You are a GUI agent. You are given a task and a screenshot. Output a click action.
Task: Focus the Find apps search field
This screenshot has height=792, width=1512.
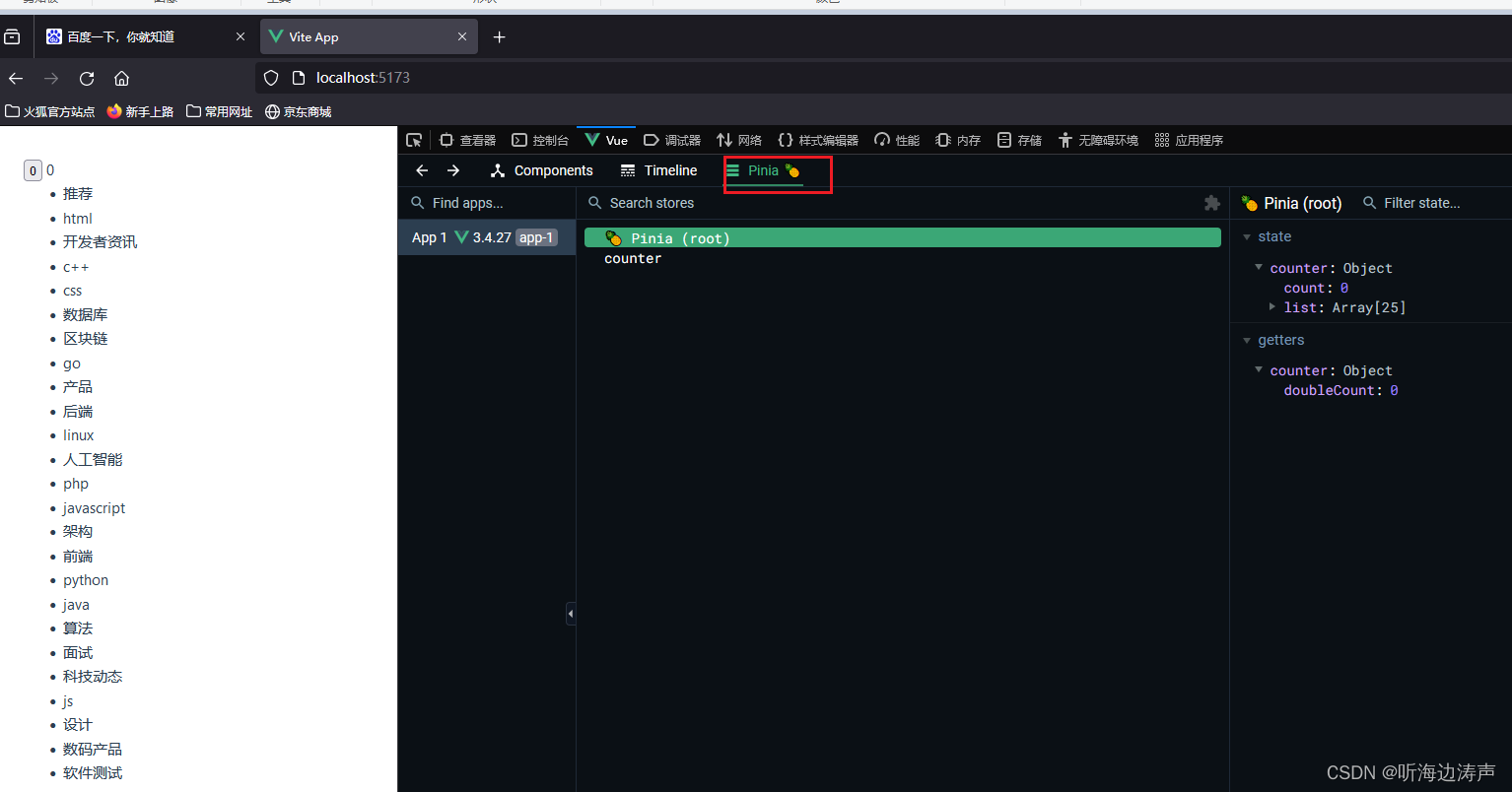click(487, 203)
